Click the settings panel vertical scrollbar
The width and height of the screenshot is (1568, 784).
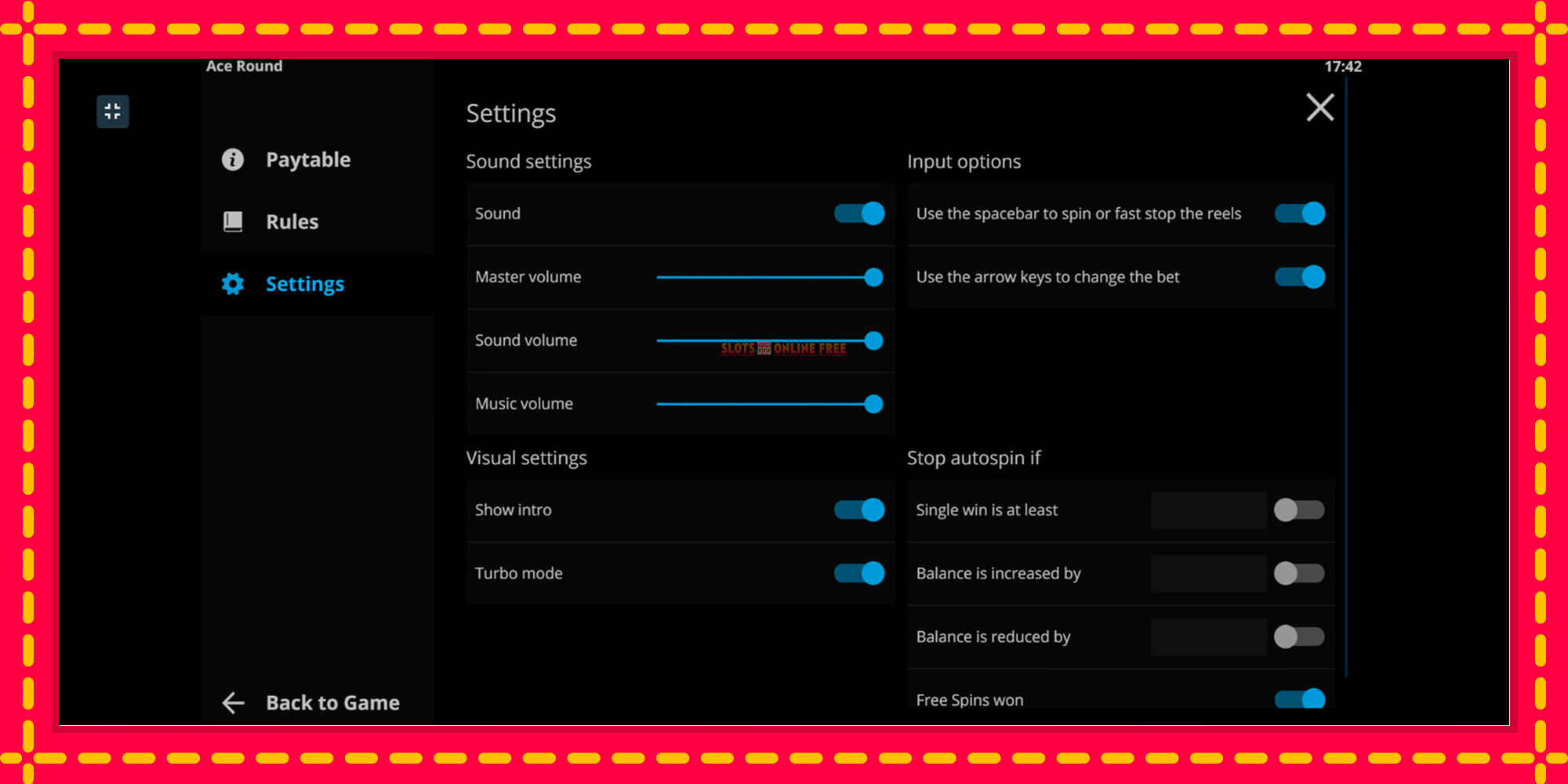click(1346, 376)
